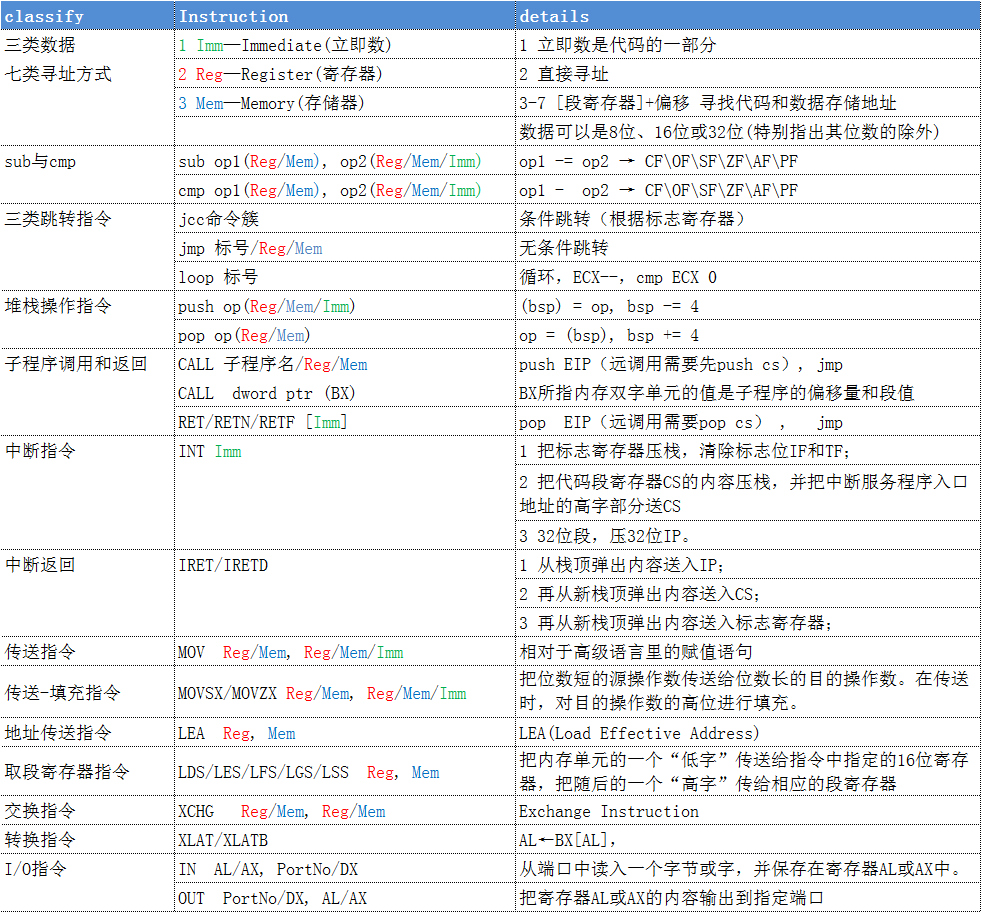The height and width of the screenshot is (912, 981).
Task: Select the cell '相对于高级语言里的赋值语句'
Action: [748, 651]
